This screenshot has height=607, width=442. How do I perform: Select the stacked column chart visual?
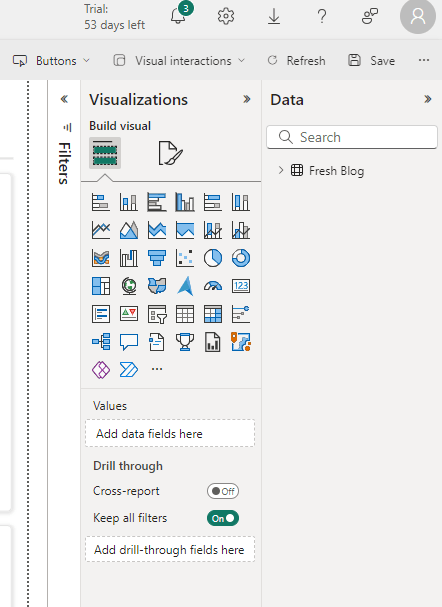128,202
